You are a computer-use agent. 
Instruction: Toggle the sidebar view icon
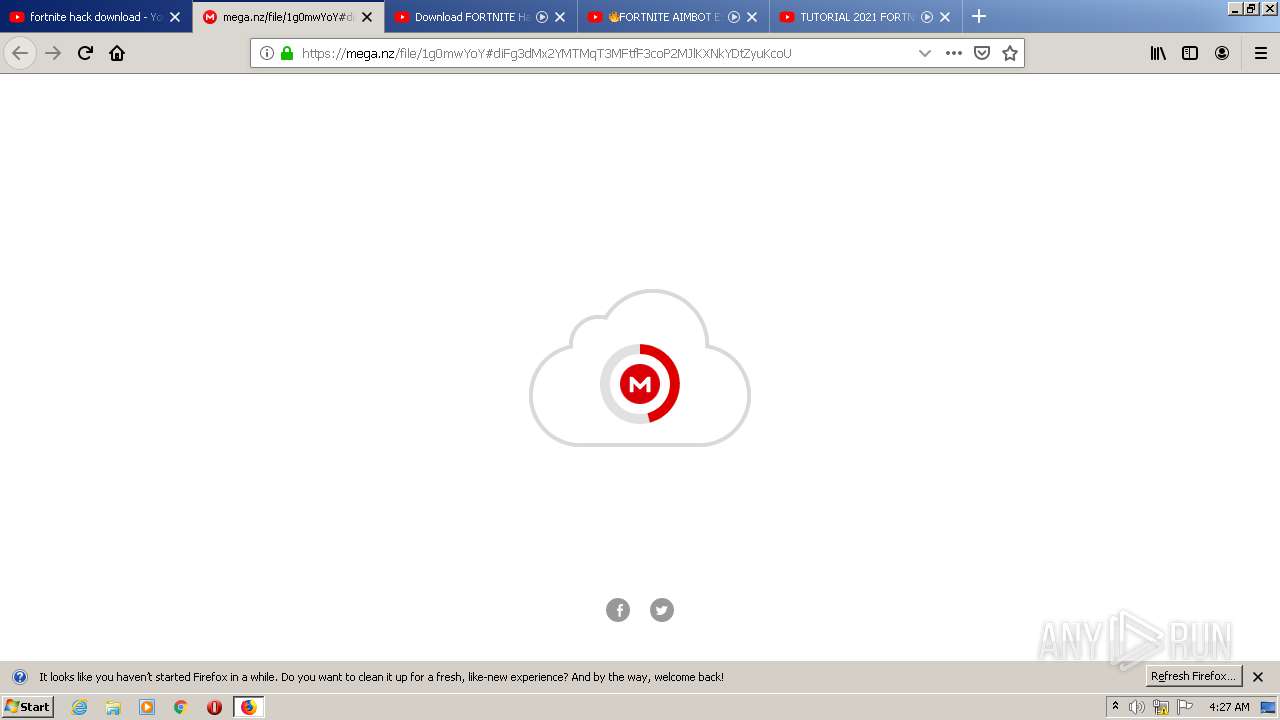[x=1190, y=53]
